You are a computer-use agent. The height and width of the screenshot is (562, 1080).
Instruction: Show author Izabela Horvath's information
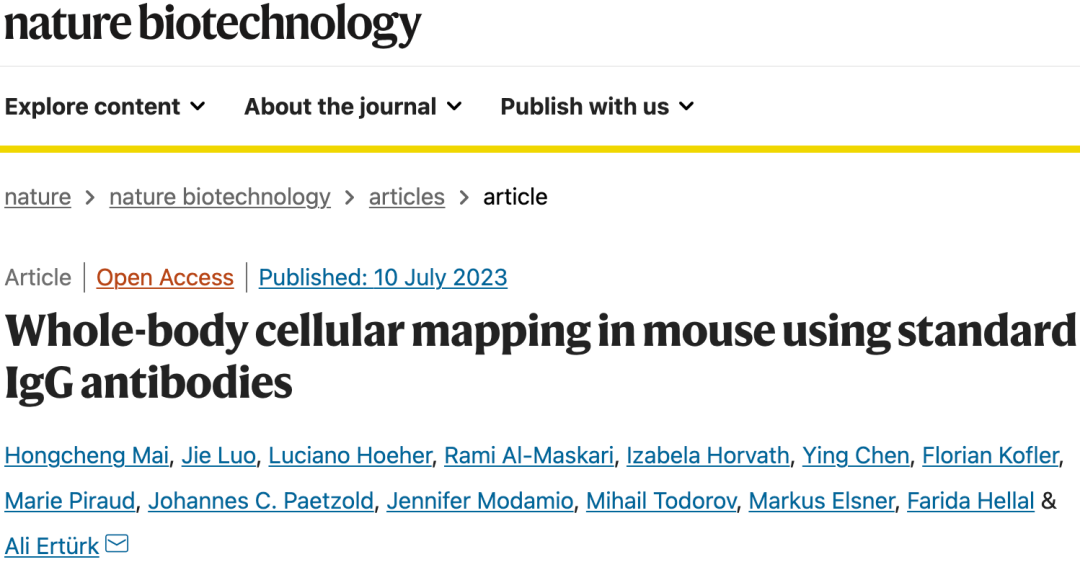coord(708,456)
